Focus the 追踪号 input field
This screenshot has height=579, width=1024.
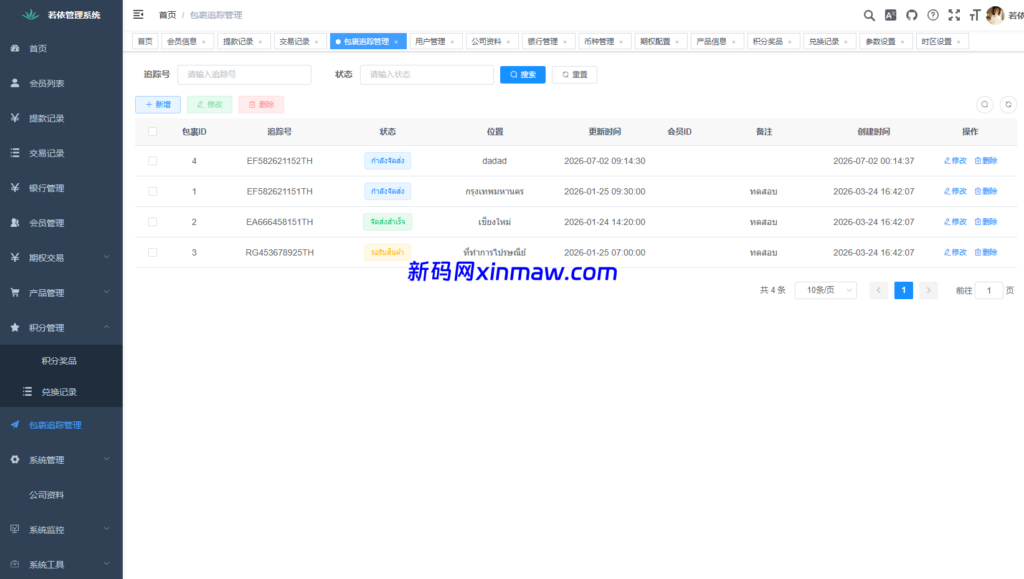coord(244,74)
